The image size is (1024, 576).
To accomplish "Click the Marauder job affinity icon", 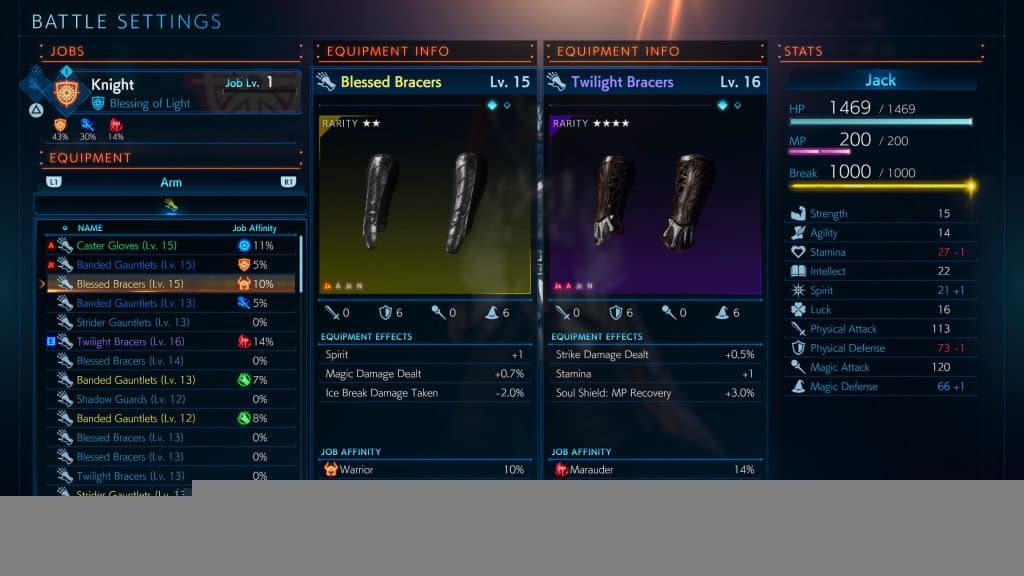I will tap(561, 469).
